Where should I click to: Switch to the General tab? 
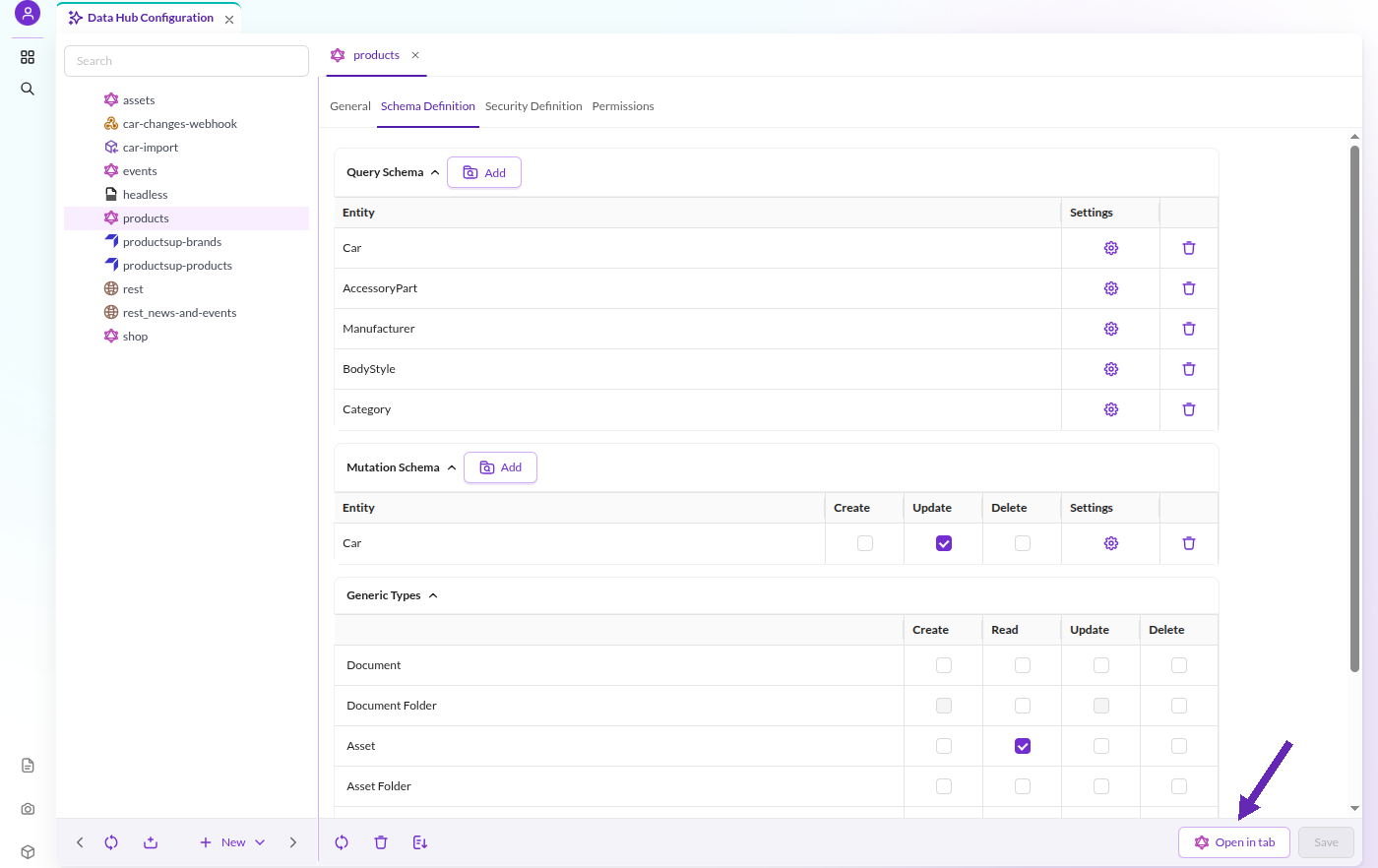coord(350,106)
